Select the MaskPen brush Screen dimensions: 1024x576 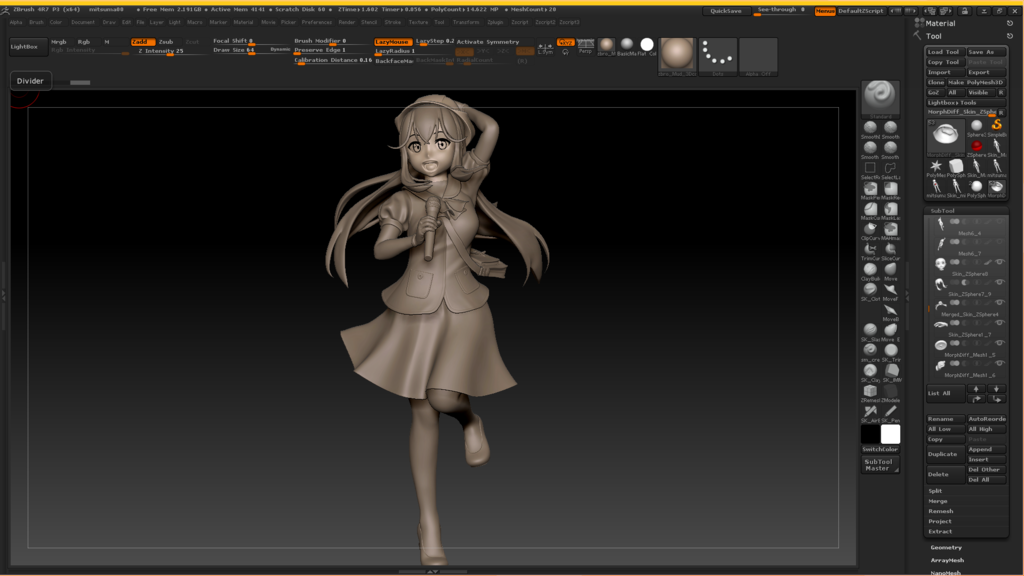tap(870, 189)
